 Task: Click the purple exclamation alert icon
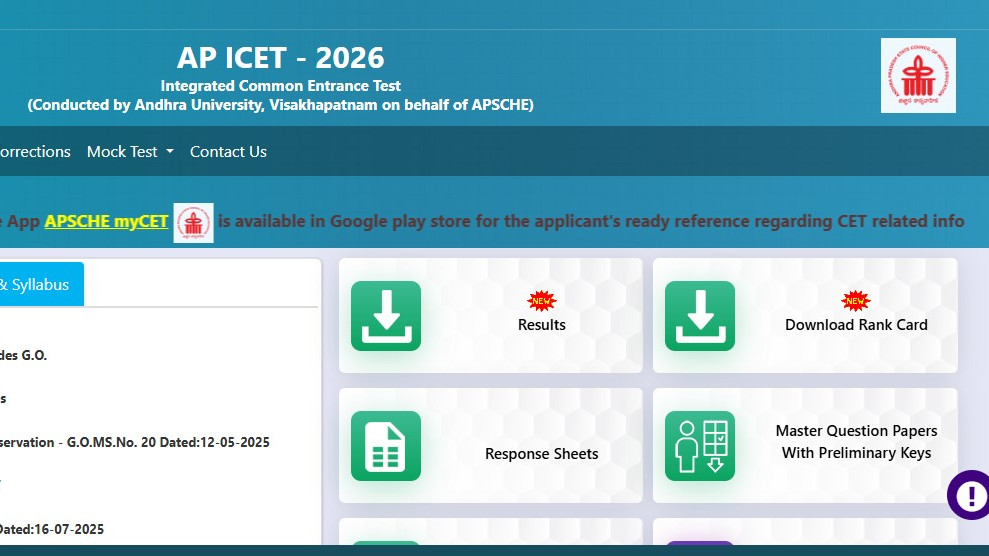(970, 495)
